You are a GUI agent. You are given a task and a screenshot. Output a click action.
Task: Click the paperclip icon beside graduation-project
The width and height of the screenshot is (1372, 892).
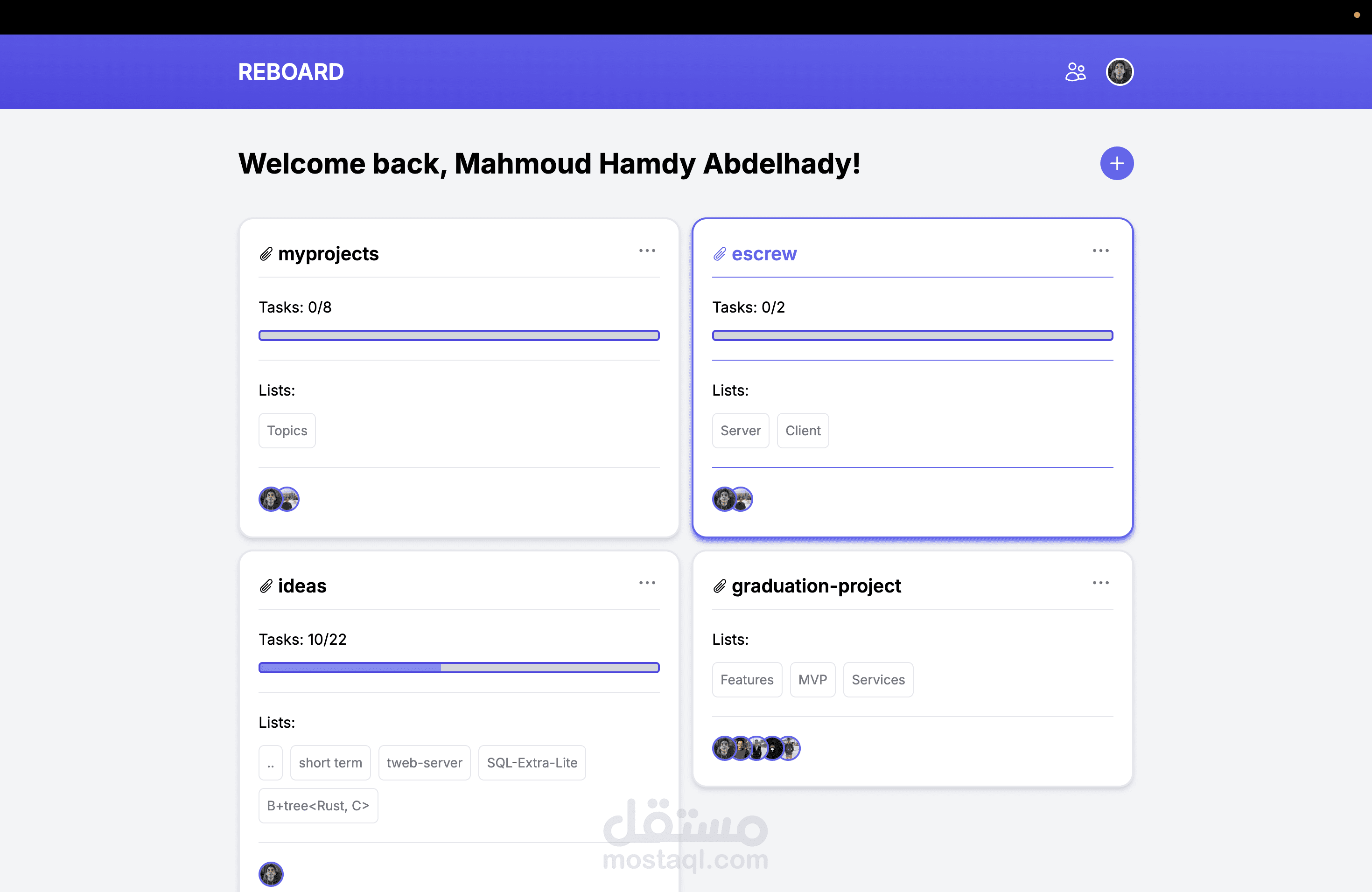pyautogui.click(x=720, y=586)
